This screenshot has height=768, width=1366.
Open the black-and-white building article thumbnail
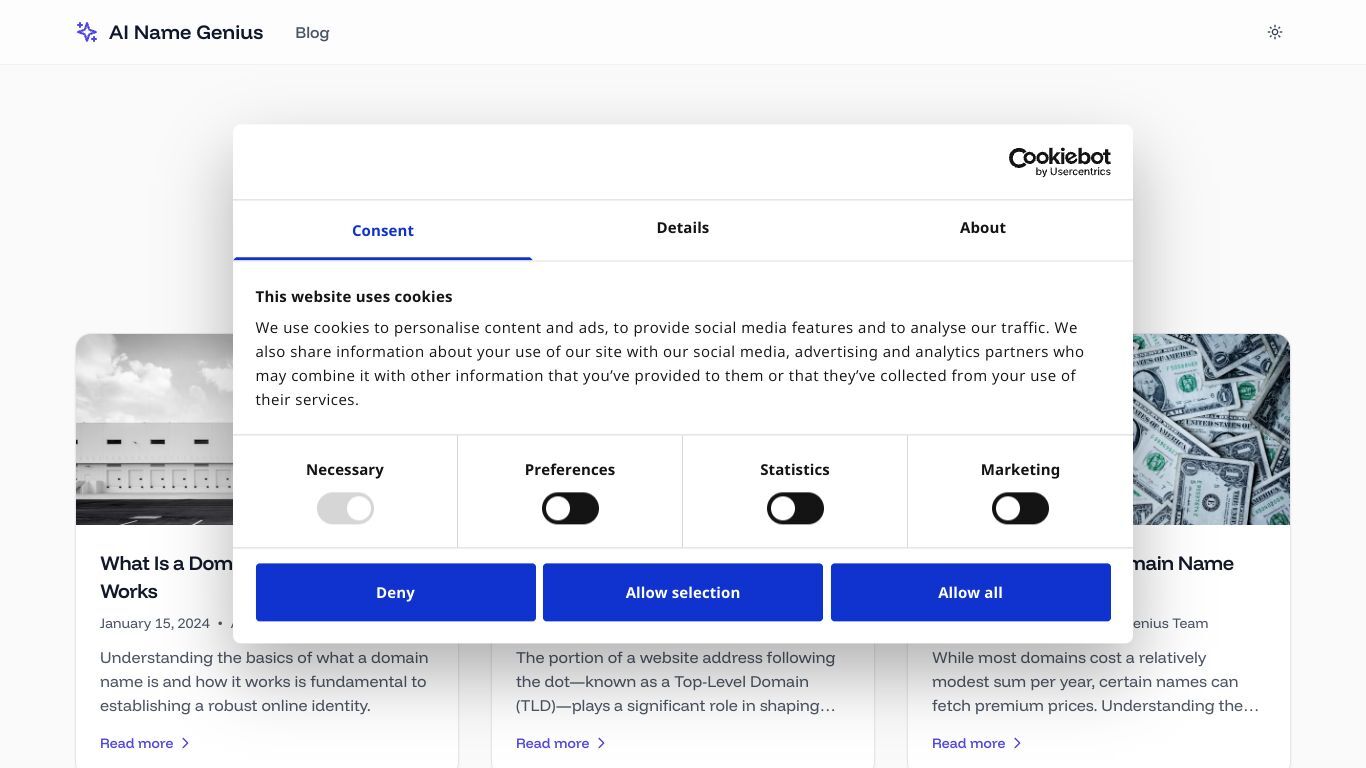click(155, 429)
